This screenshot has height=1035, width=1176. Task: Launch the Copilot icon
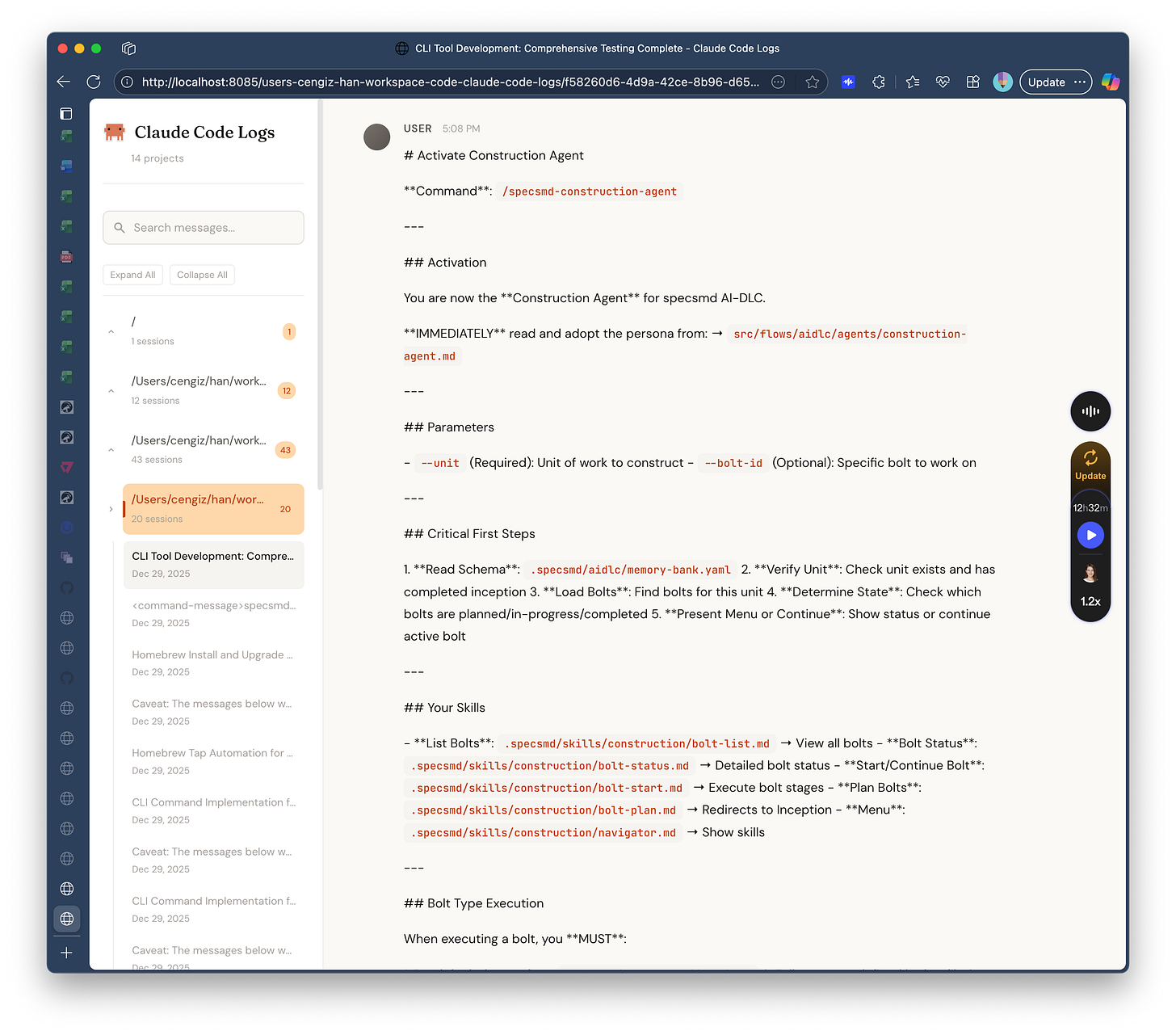click(1111, 82)
